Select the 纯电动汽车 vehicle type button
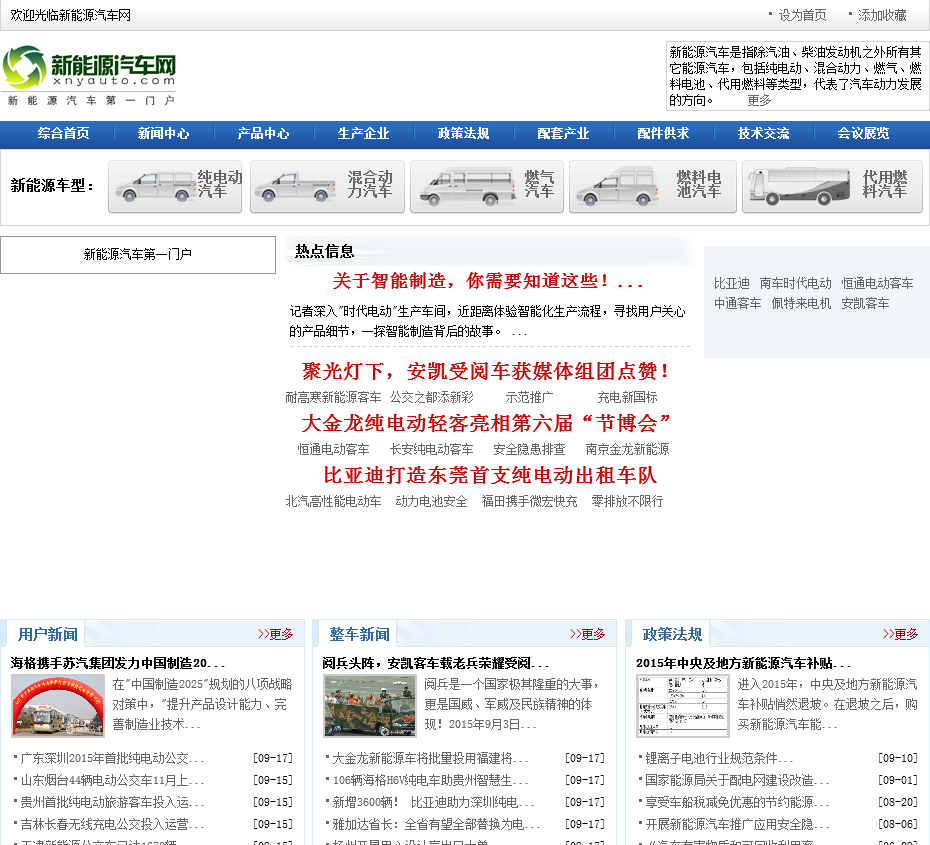The width and height of the screenshot is (930, 845). pyautogui.click(x=175, y=186)
